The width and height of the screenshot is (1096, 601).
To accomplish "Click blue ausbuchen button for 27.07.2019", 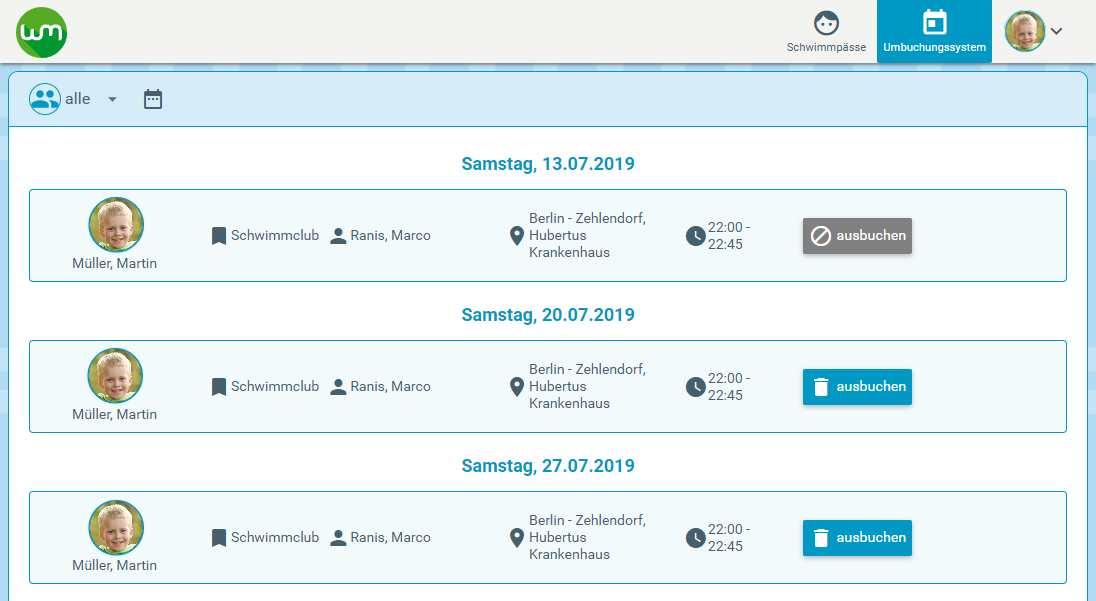I will coord(857,538).
